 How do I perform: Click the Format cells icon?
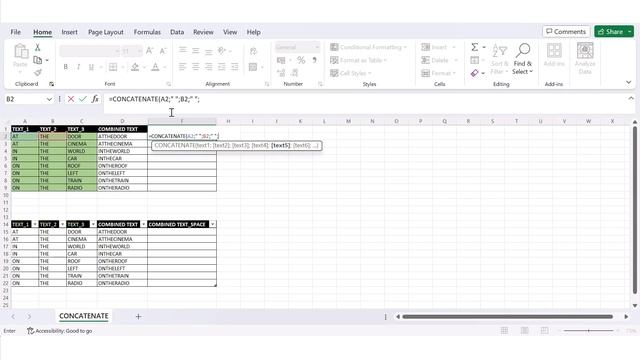pyautogui.click(x=425, y=73)
